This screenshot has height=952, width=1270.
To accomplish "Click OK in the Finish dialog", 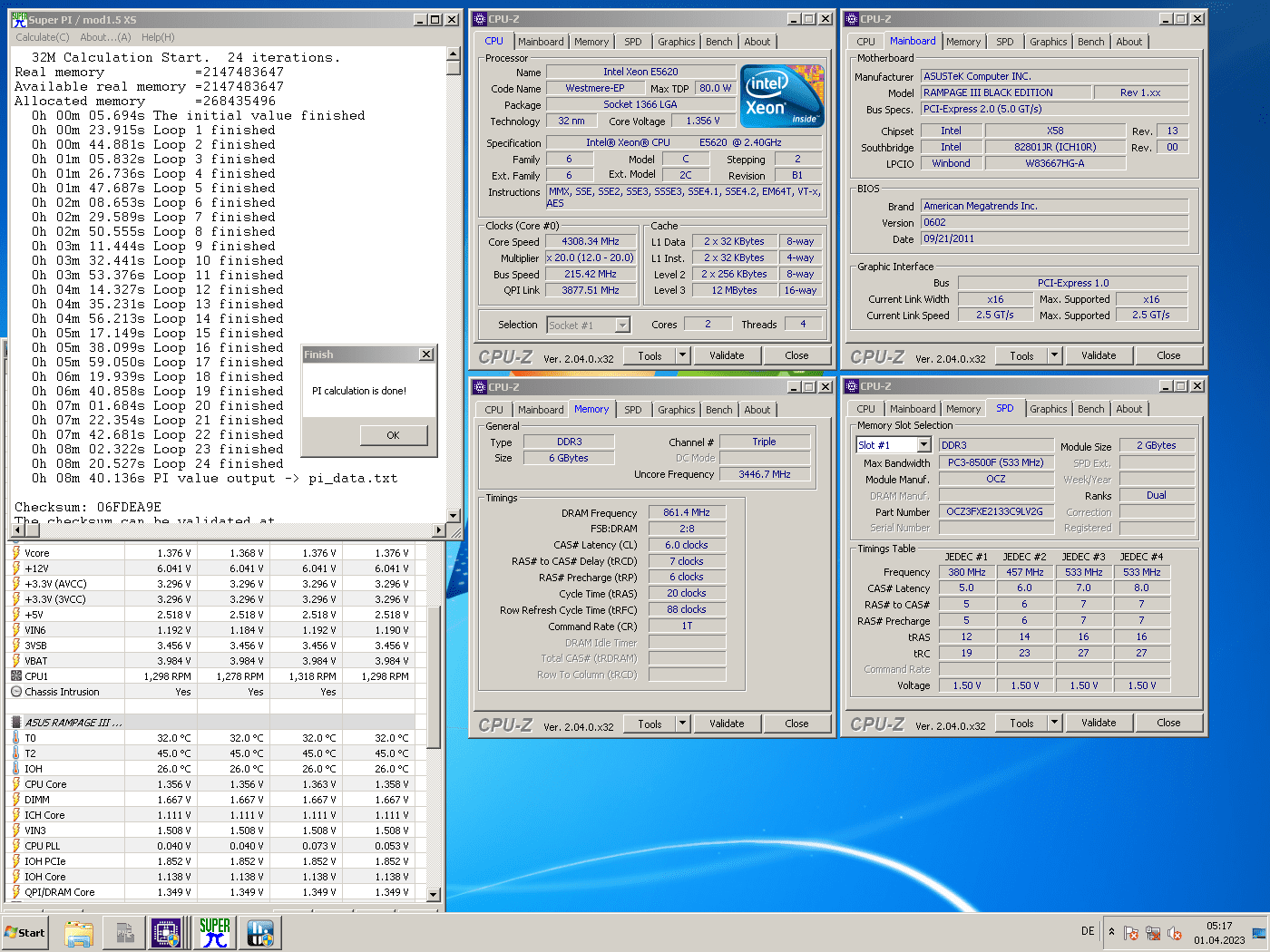I will (393, 435).
